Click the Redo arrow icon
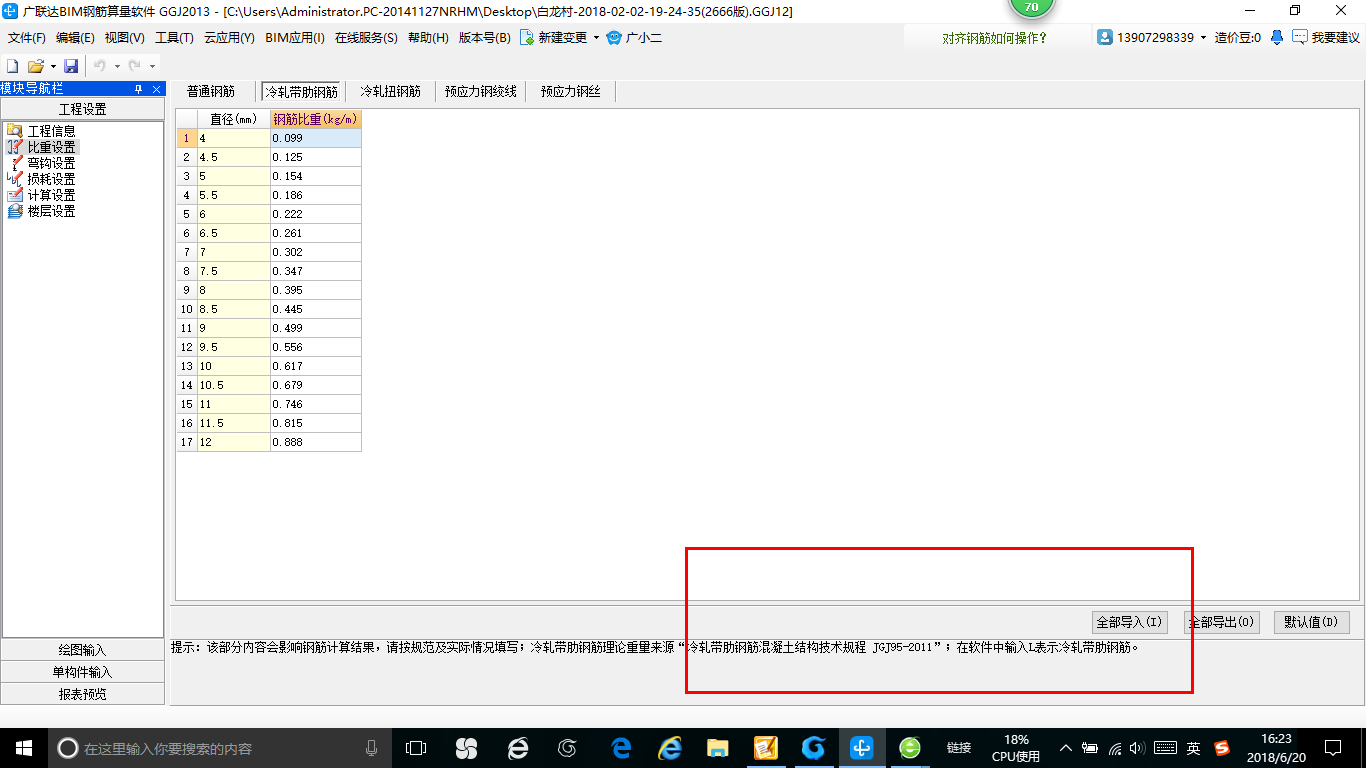 pos(135,66)
